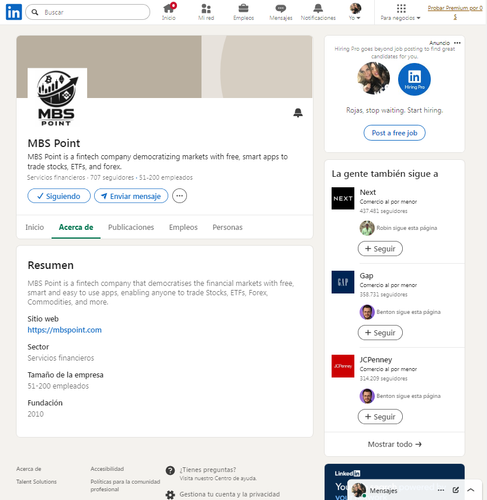The width and height of the screenshot is (487, 500).
Task: Open the ad options three-dot menu
Action: (x=457, y=43)
